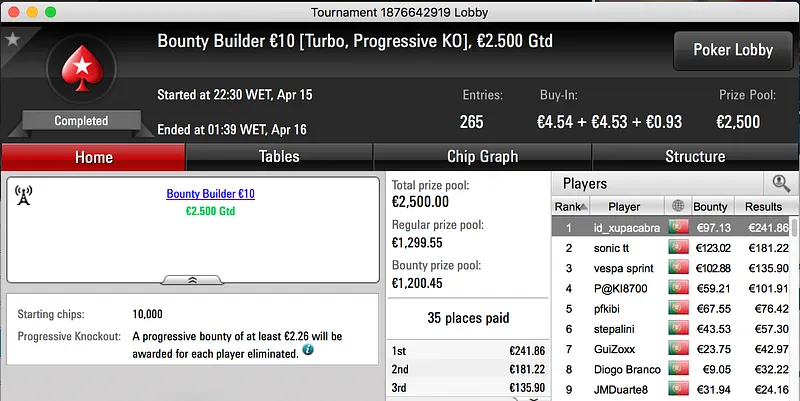
Task: Open the Bounty Builder €10 link
Action: [x=210, y=194]
